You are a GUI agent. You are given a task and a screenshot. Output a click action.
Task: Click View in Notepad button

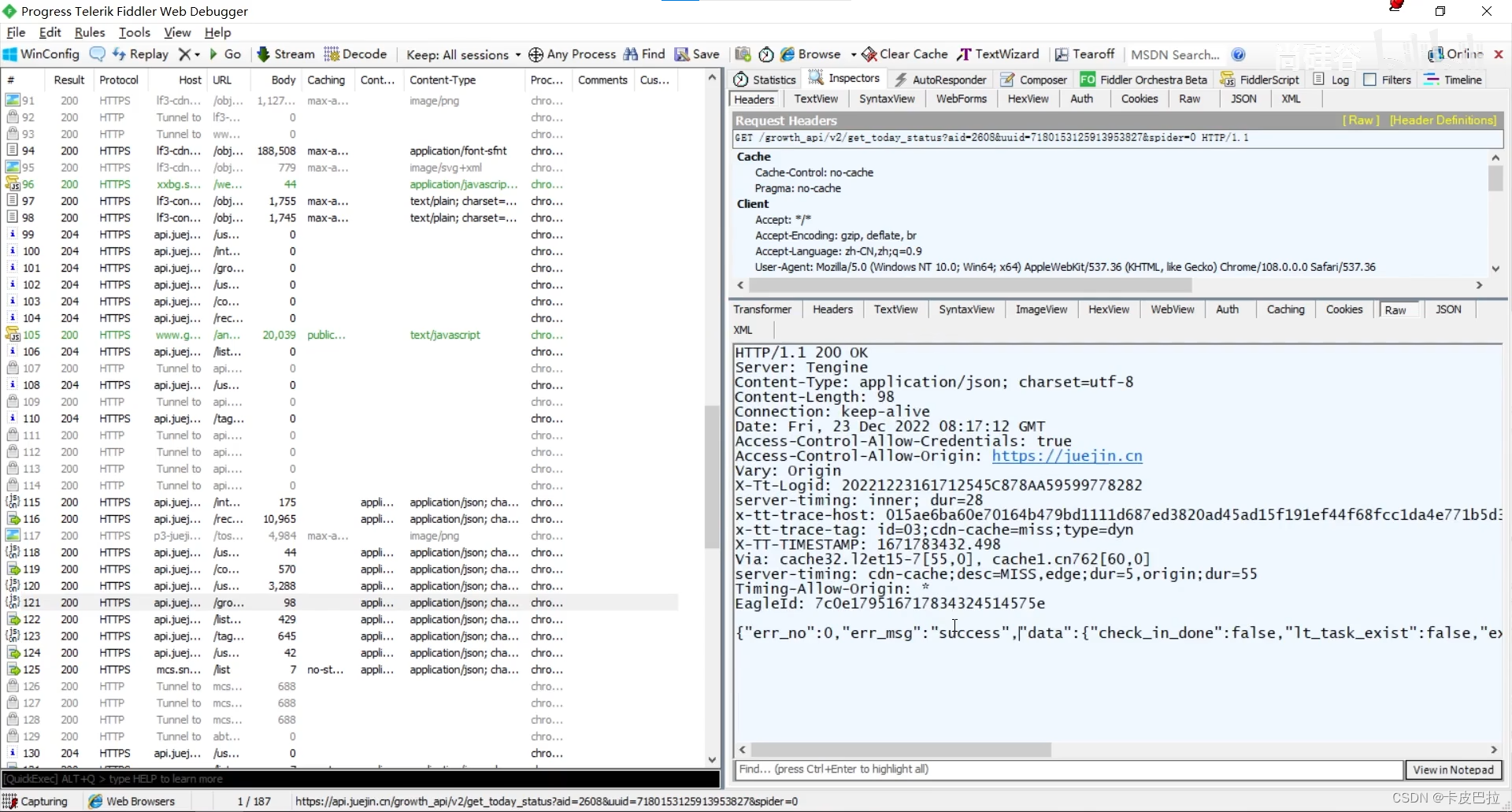click(1453, 769)
